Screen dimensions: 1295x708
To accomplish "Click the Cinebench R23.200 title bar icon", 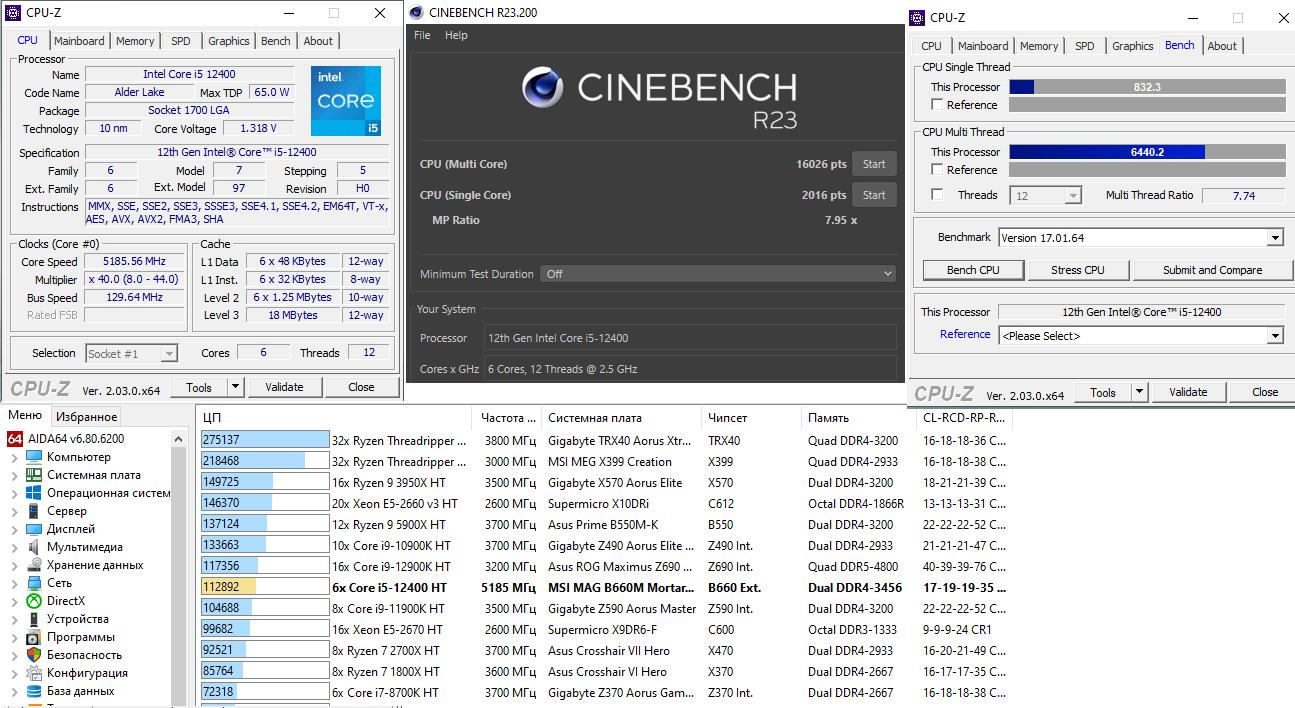I will coord(418,13).
